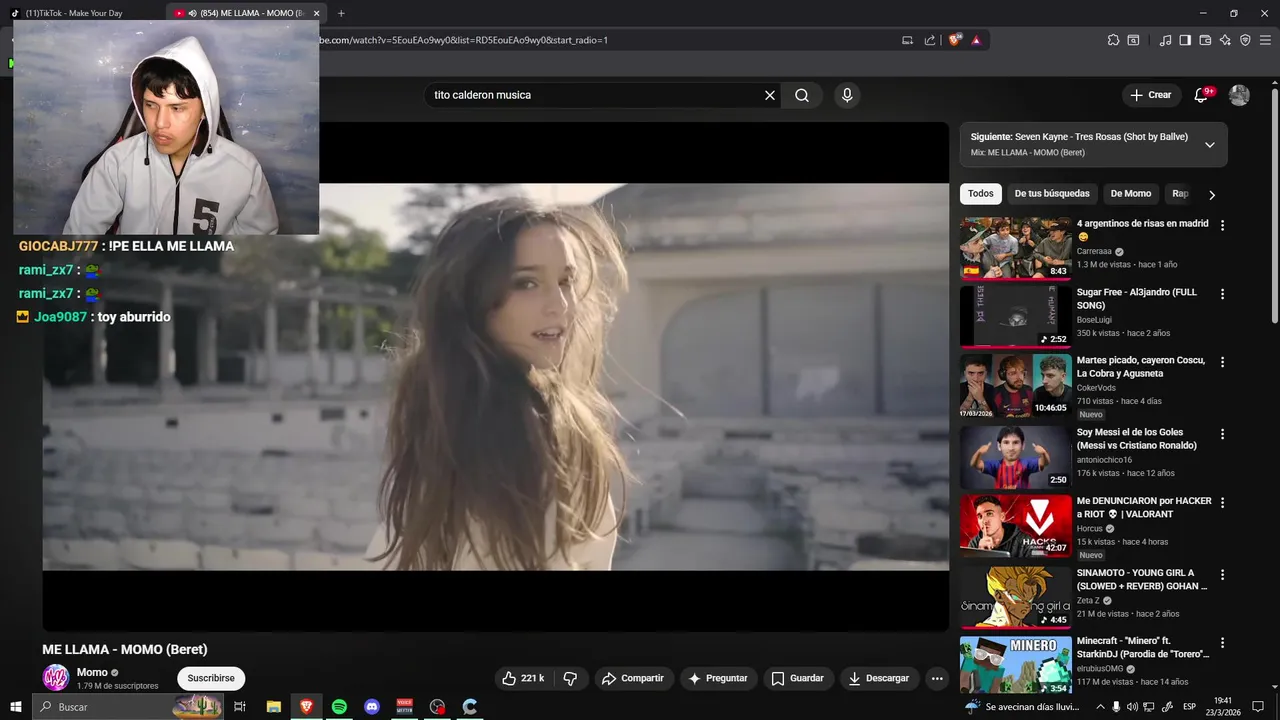Open options for '4 argentinos de risas en madrid'
This screenshot has width=1280, height=720.
(1222, 226)
